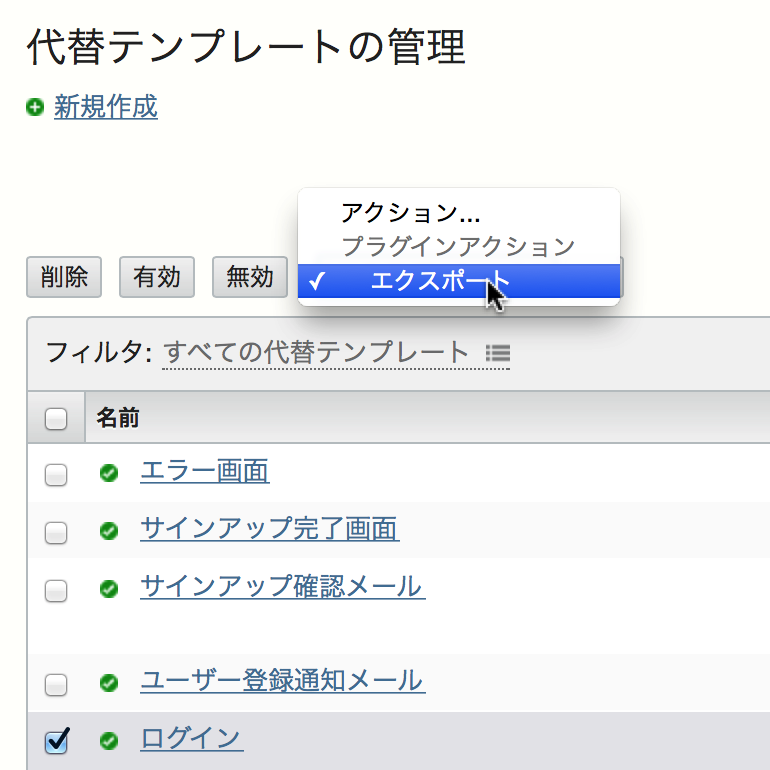Click green status icon beside サインアップ確認メール
Image resolution: width=770 pixels, height=770 pixels.
coord(109,589)
